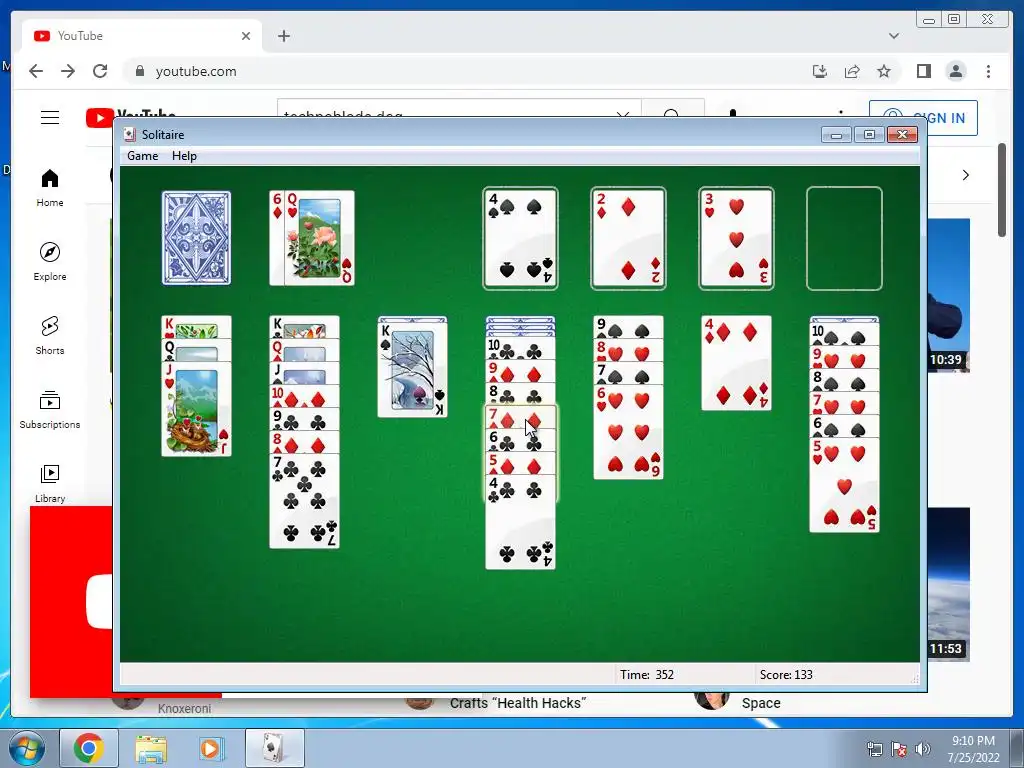The height and width of the screenshot is (768, 1024).
Task: Click the taskbar clock showing 9:10 PM
Action: point(974,749)
